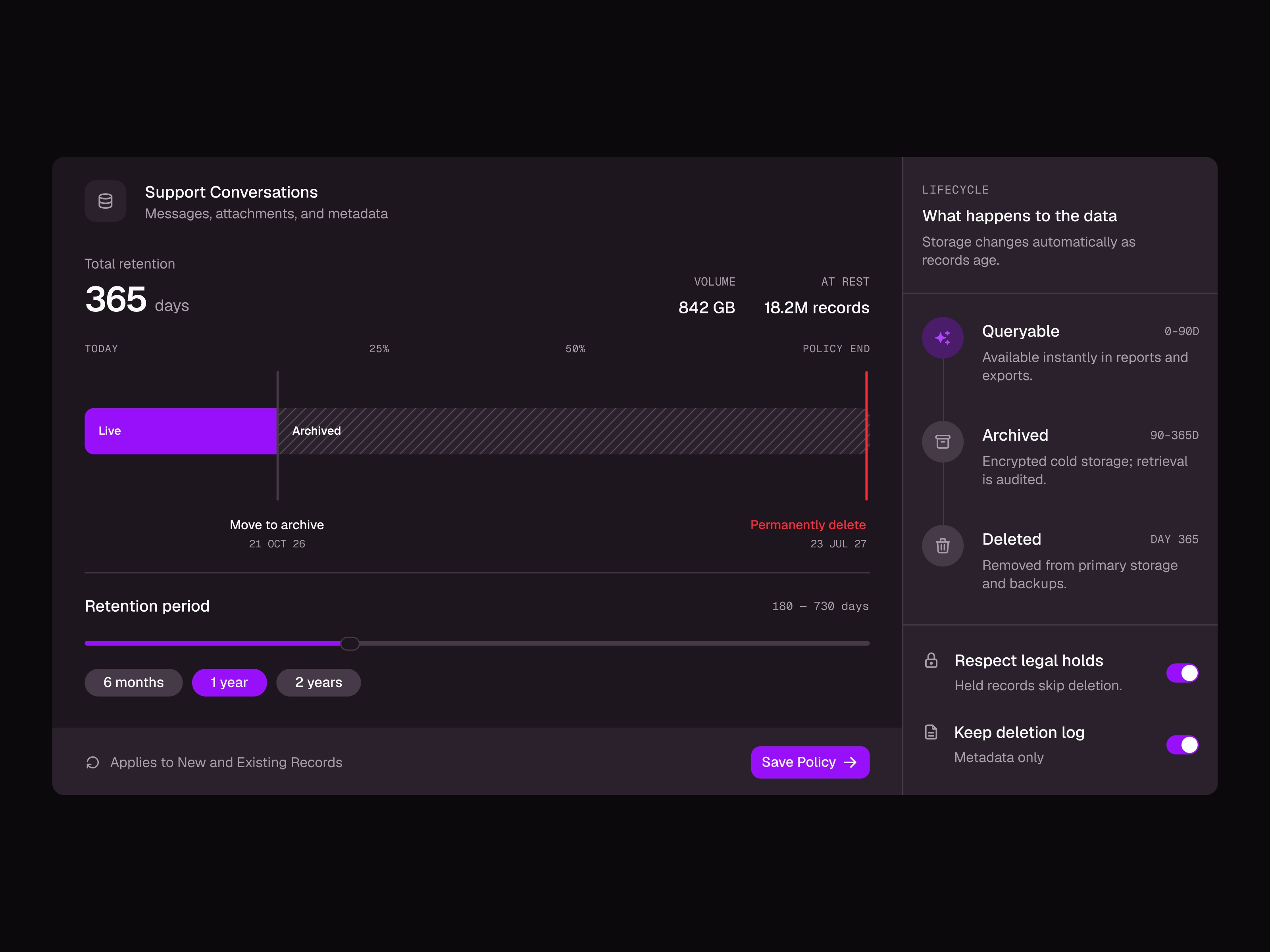Click the Queryable sparkle icon

pos(943,338)
